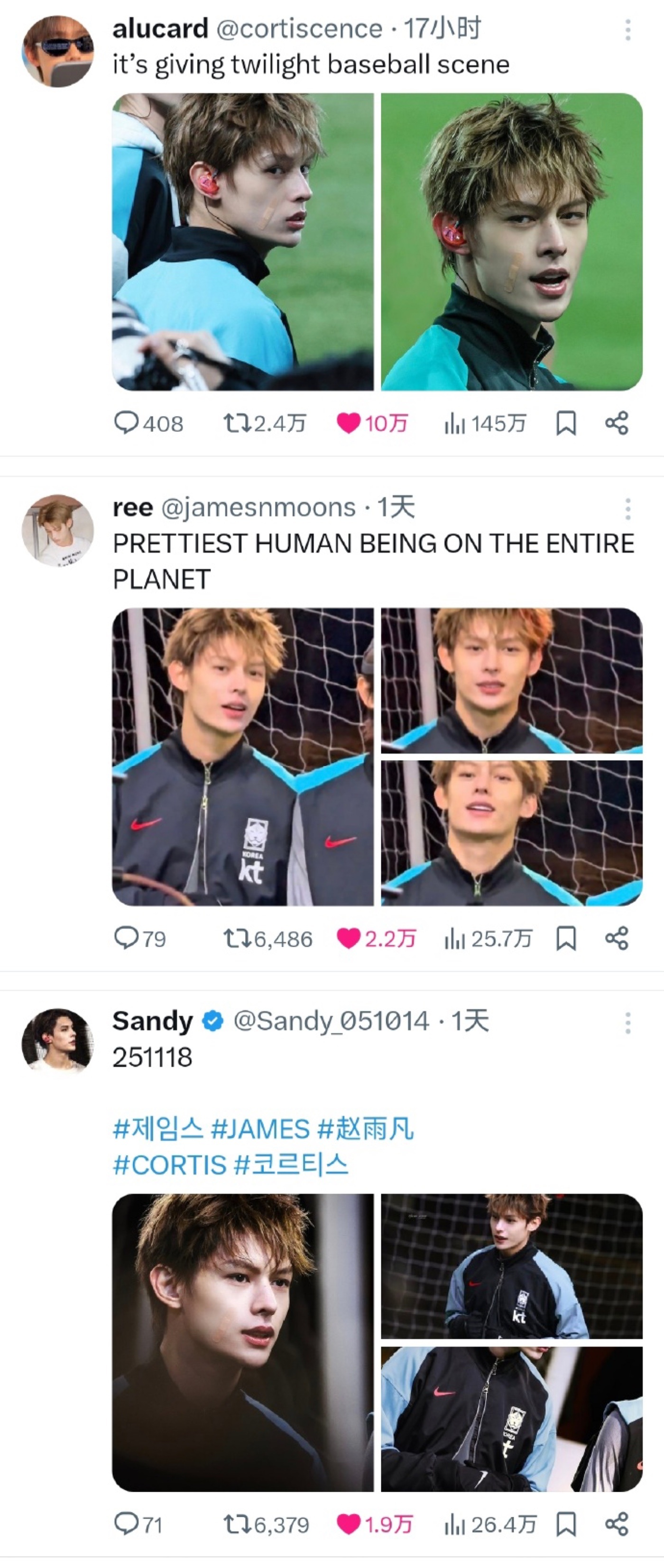Open @jamesnmoons profile handle
The height and width of the screenshot is (1568, 664).
point(258,508)
